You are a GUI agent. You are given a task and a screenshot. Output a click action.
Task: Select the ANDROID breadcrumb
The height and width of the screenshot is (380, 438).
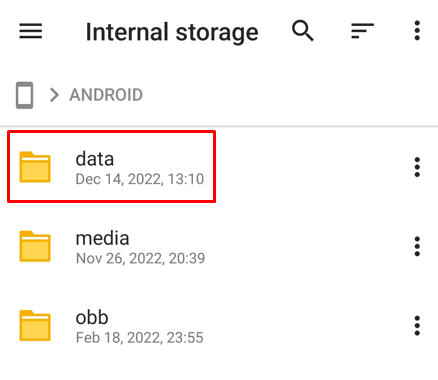coord(106,95)
